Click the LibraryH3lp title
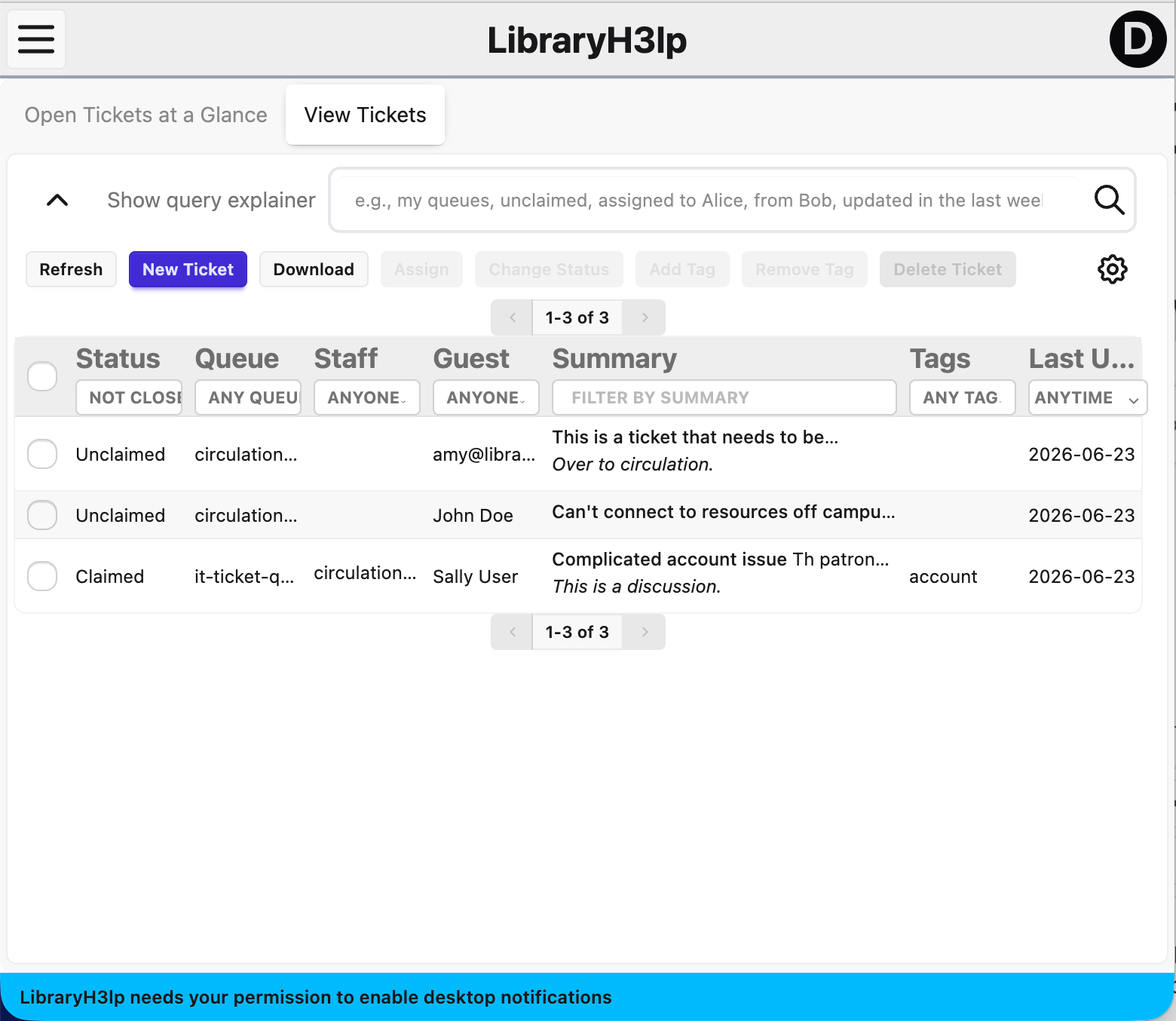Screen dimensions: 1176x1021 point(586,39)
